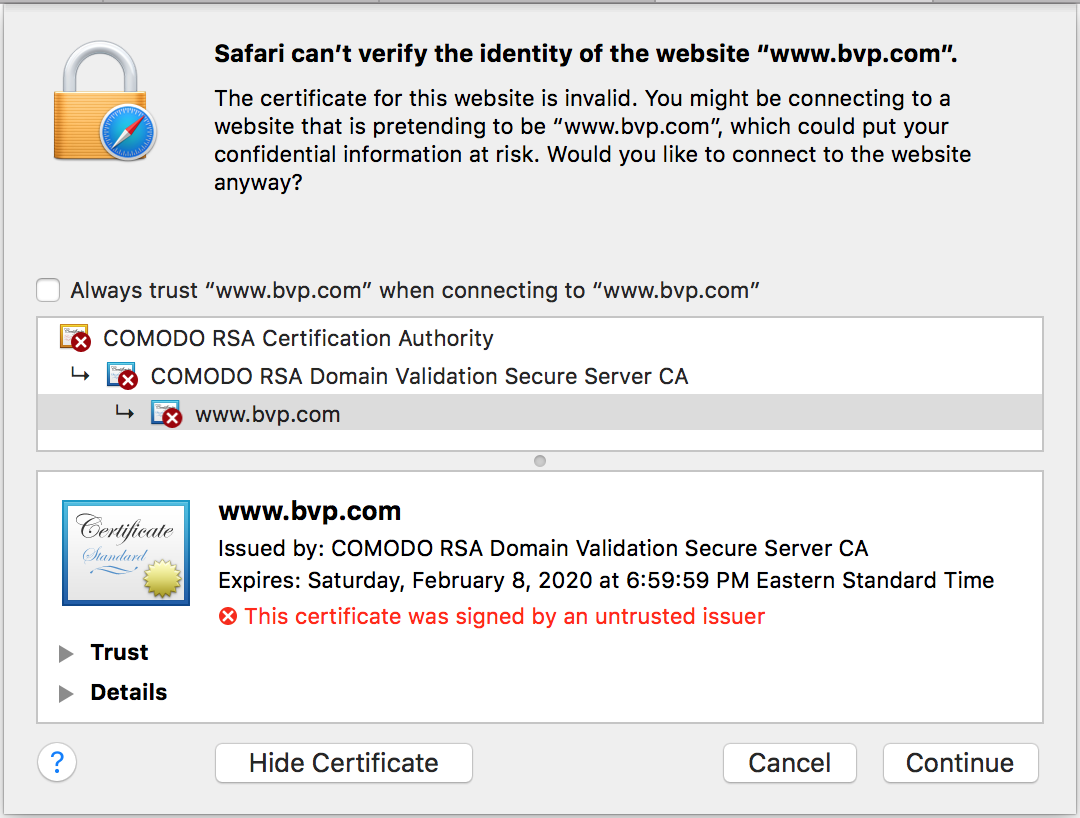1080x818 pixels.
Task: Click the branch arrow before www.bvp.com
Action: (x=125, y=412)
